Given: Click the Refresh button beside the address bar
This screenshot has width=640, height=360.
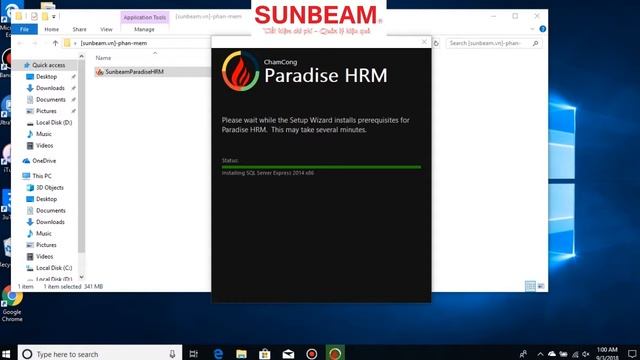Looking at the screenshot, I should point(436,43).
